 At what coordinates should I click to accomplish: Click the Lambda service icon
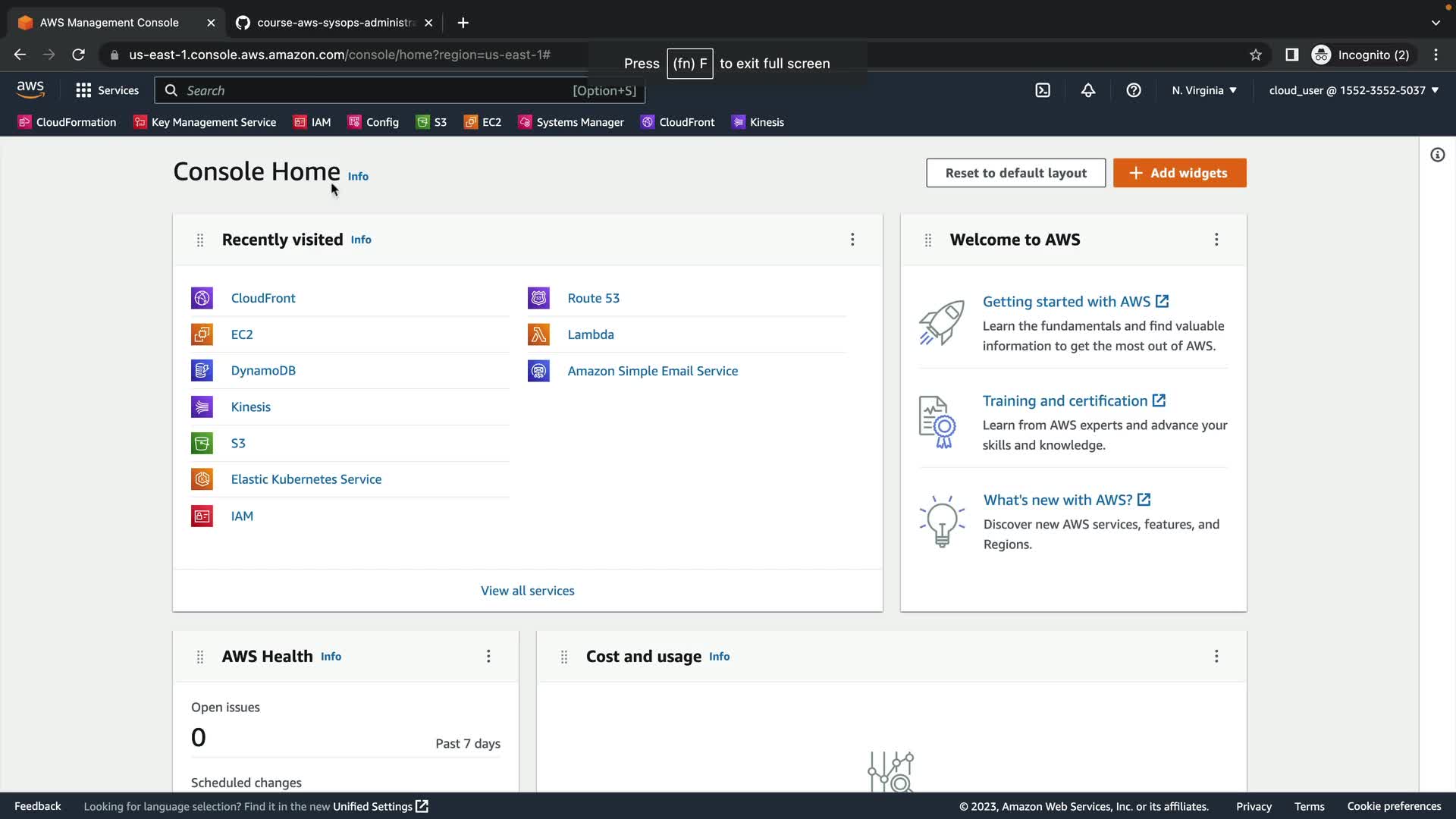click(x=538, y=334)
